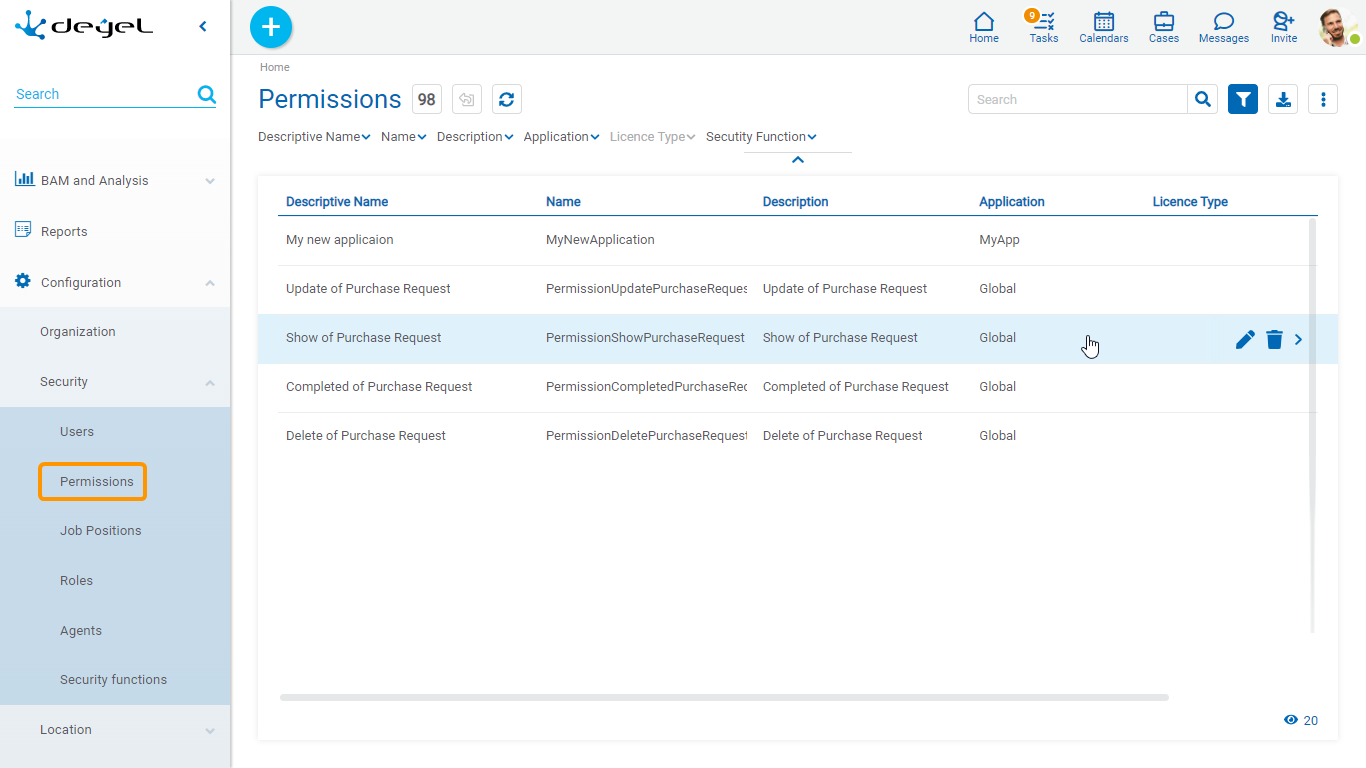Sort by the Licence Type column header
1366x768 pixels.
click(x=1190, y=202)
